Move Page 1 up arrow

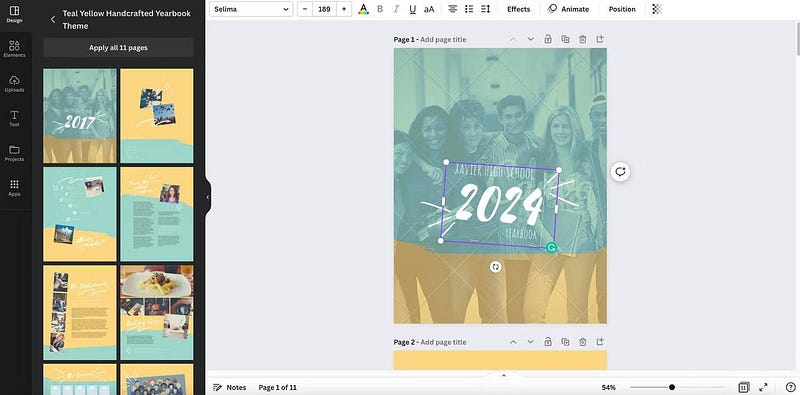513,39
